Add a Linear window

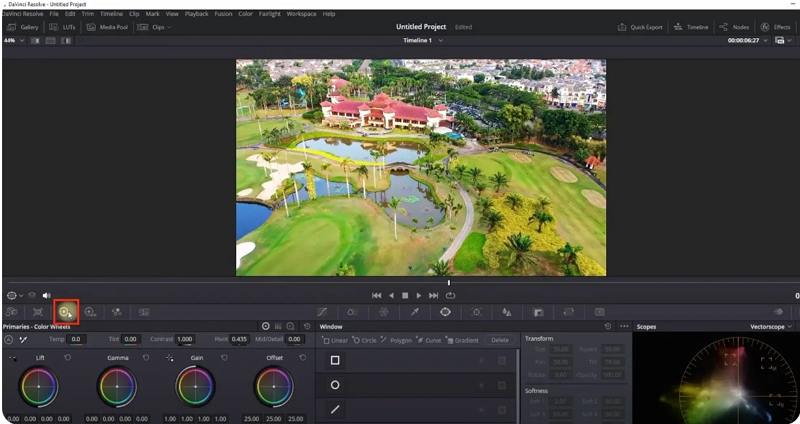coord(335,340)
